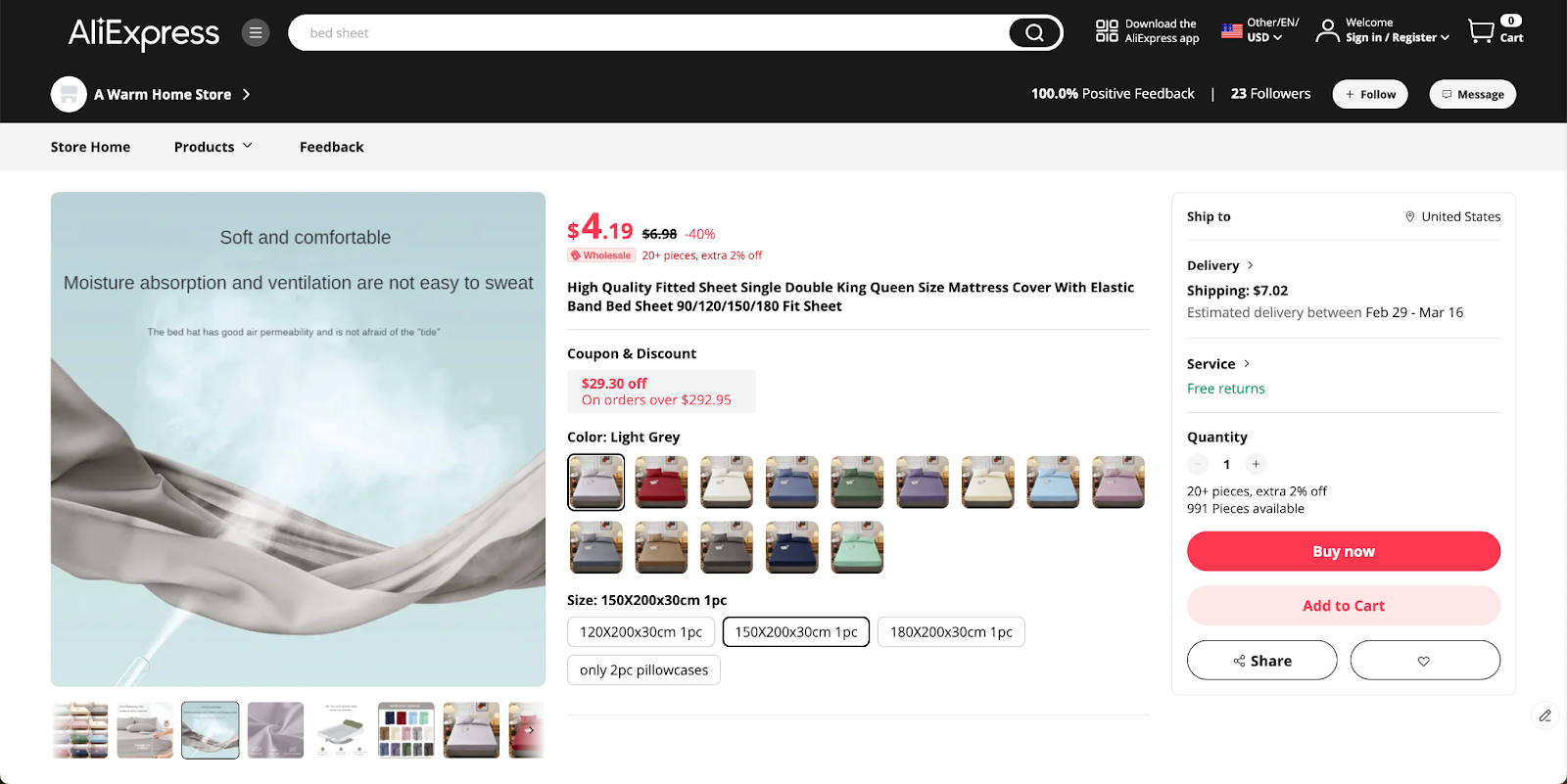1567x784 pixels.
Task: Click Add to Cart
Action: click(1344, 606)
